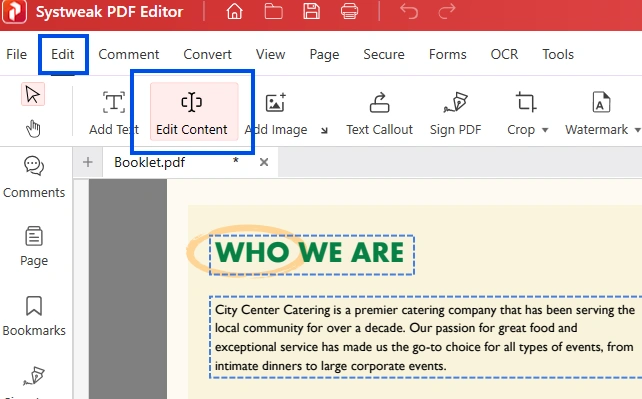This screenshot has width=642, height=399.
Task: Add a Text Callout annotation
Action: click(380, 114)
